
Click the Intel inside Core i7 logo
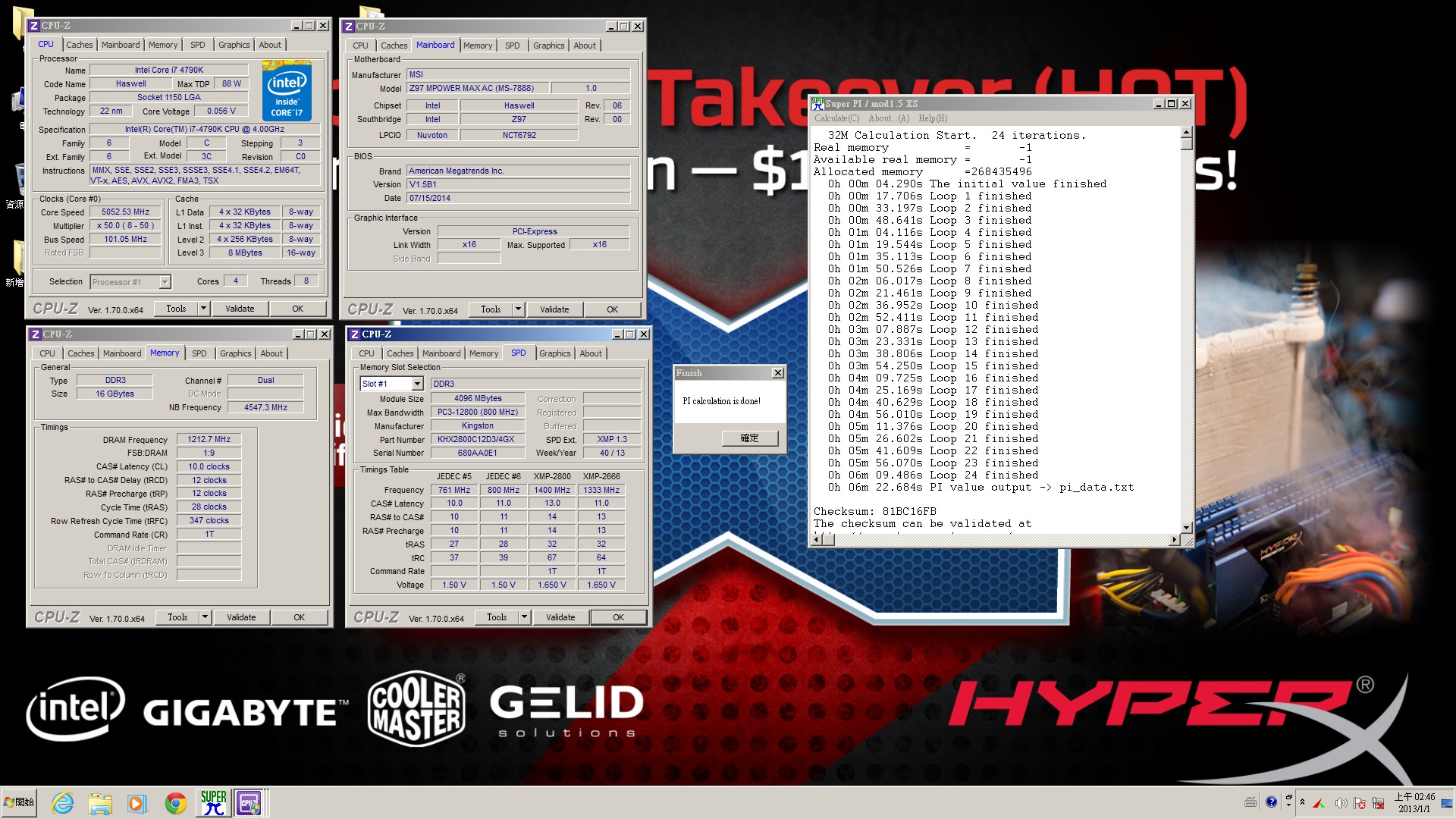(287, 92)
